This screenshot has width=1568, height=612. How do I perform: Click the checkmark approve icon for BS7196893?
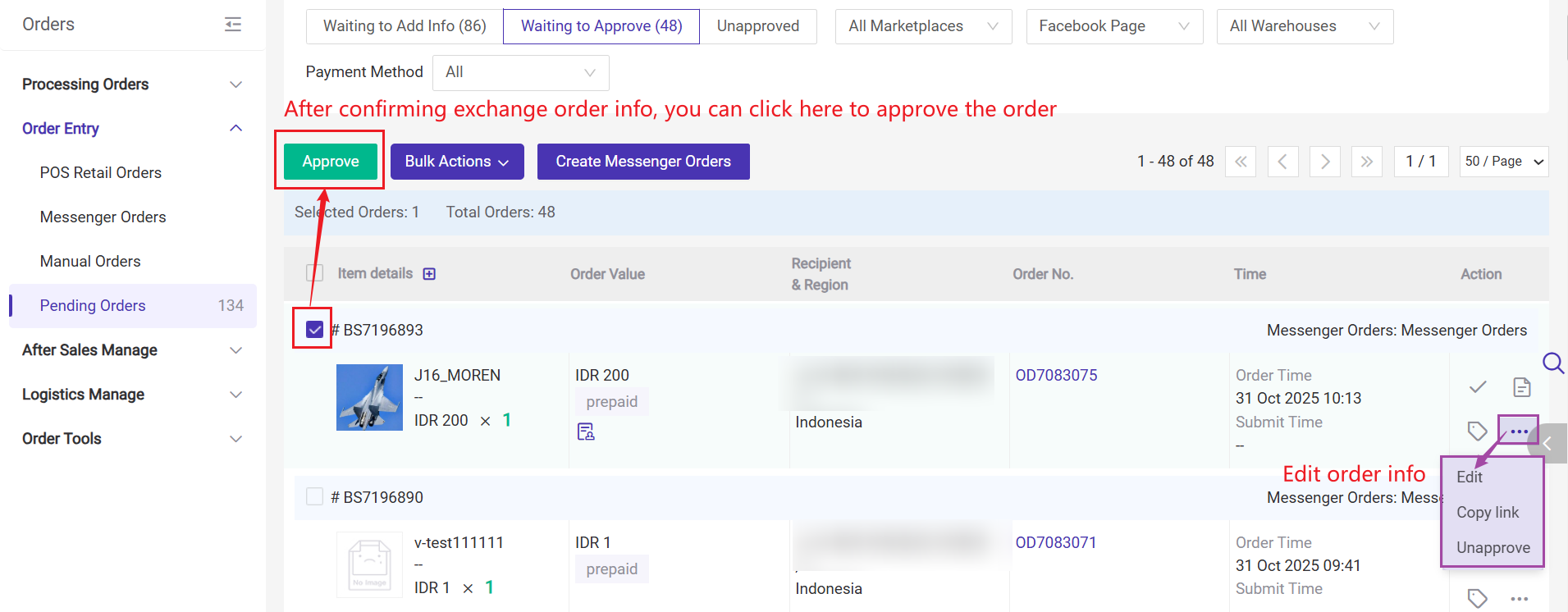pyautogui.click(x=1478, y=387)
